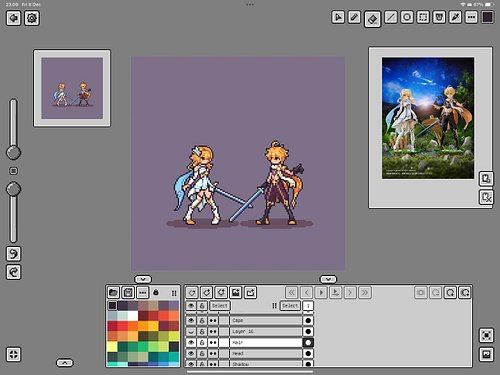
Task: Hide the Cape layer
Action: point(191,320)
